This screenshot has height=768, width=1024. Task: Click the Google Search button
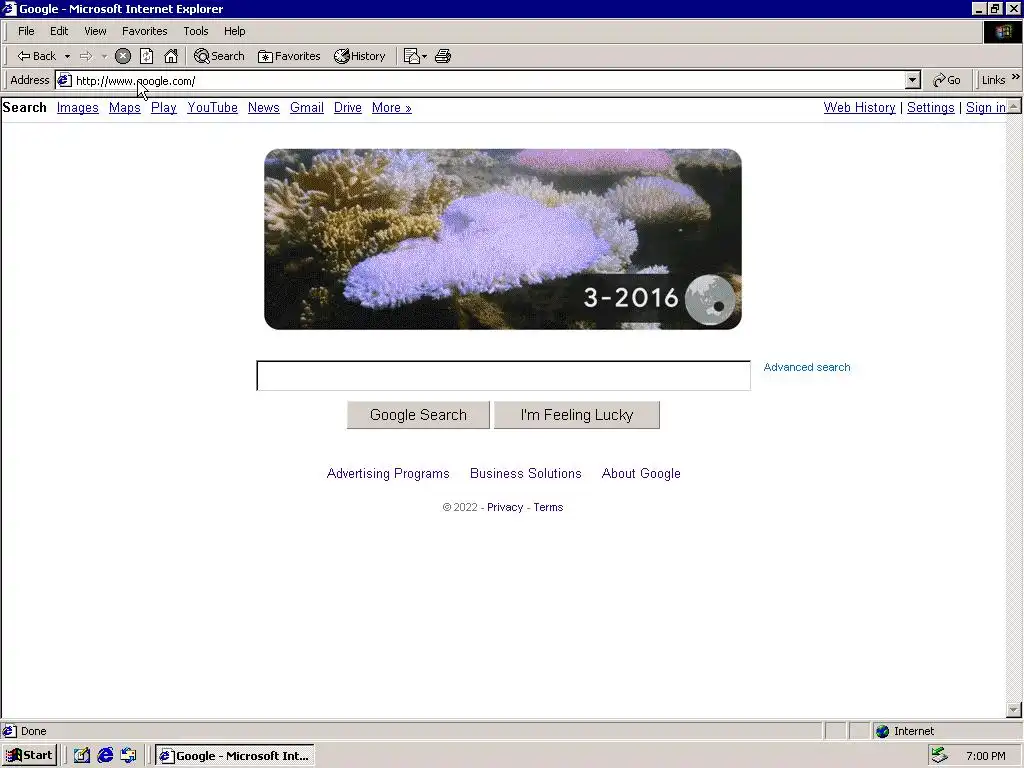click(418, 415)
